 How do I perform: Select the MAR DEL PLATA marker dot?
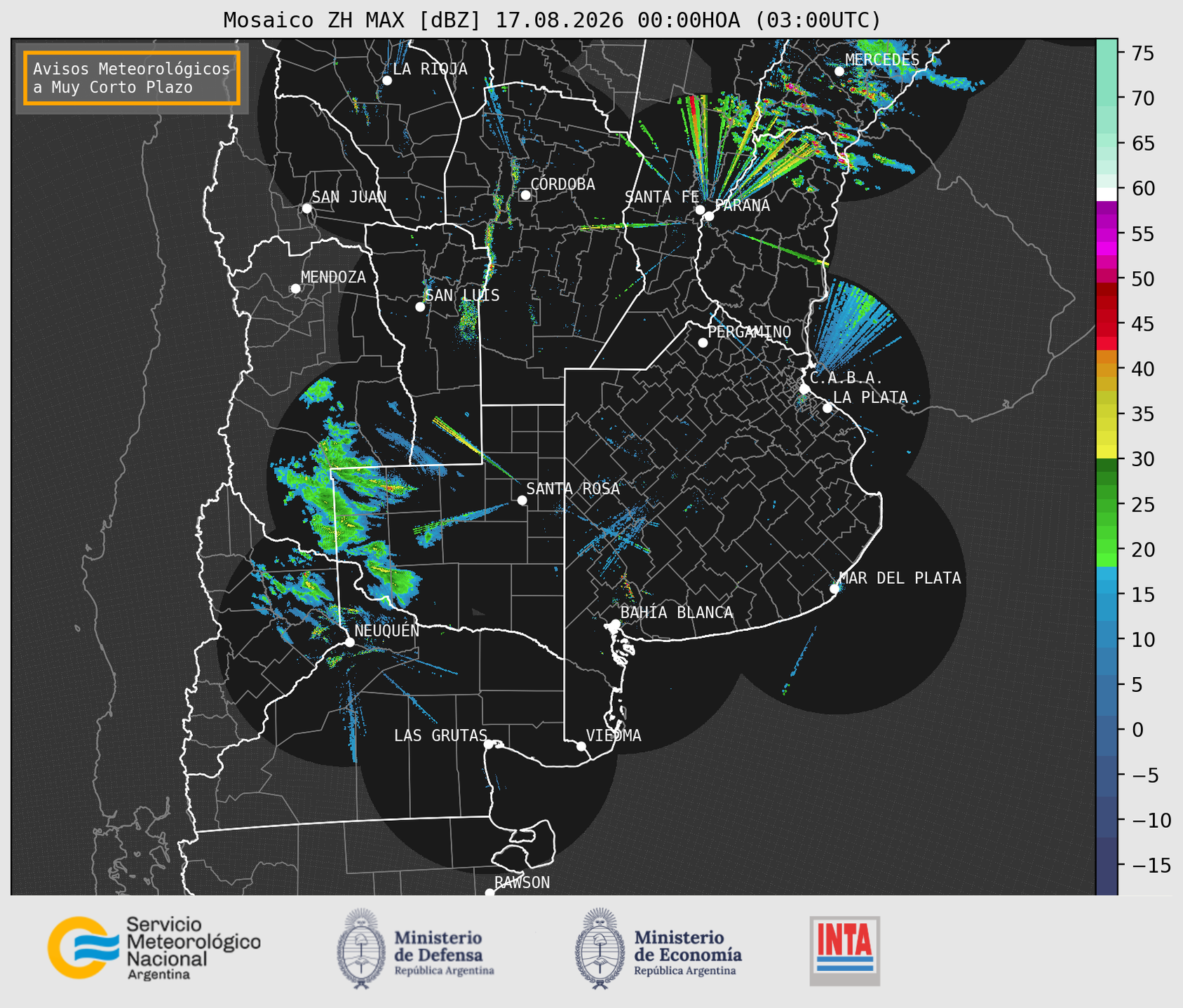[834, 589]
